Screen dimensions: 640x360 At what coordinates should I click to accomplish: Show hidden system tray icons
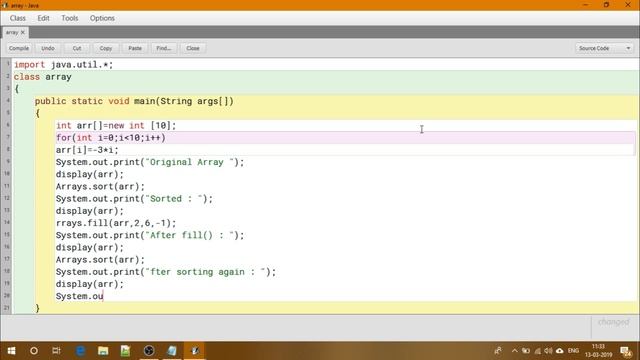click(x=514, y=351)
